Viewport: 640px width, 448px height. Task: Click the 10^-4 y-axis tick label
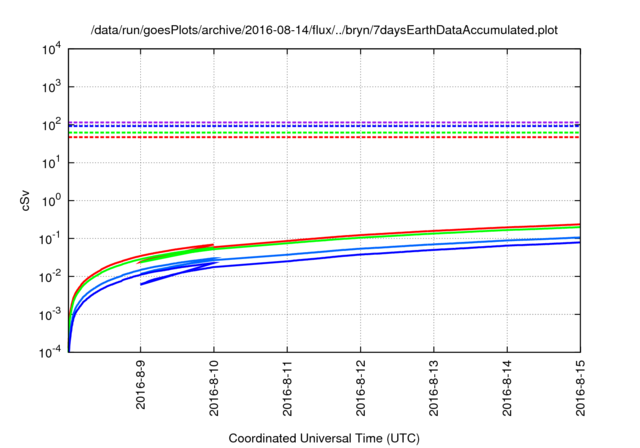pyautogui.click(x=50, y=353)
